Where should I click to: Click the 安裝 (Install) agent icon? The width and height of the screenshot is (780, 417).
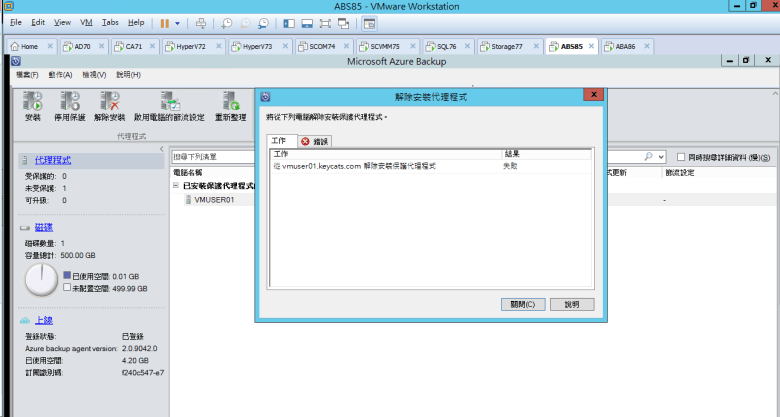tap(32, 101)
